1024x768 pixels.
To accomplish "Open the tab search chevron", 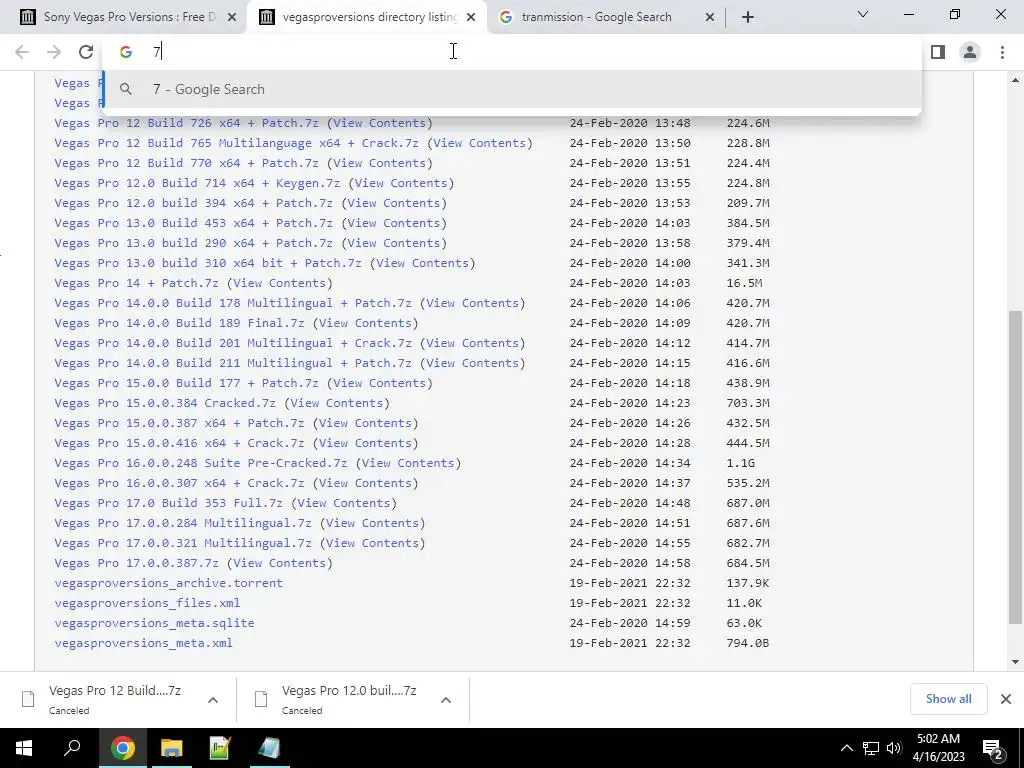I will [863, 14].
